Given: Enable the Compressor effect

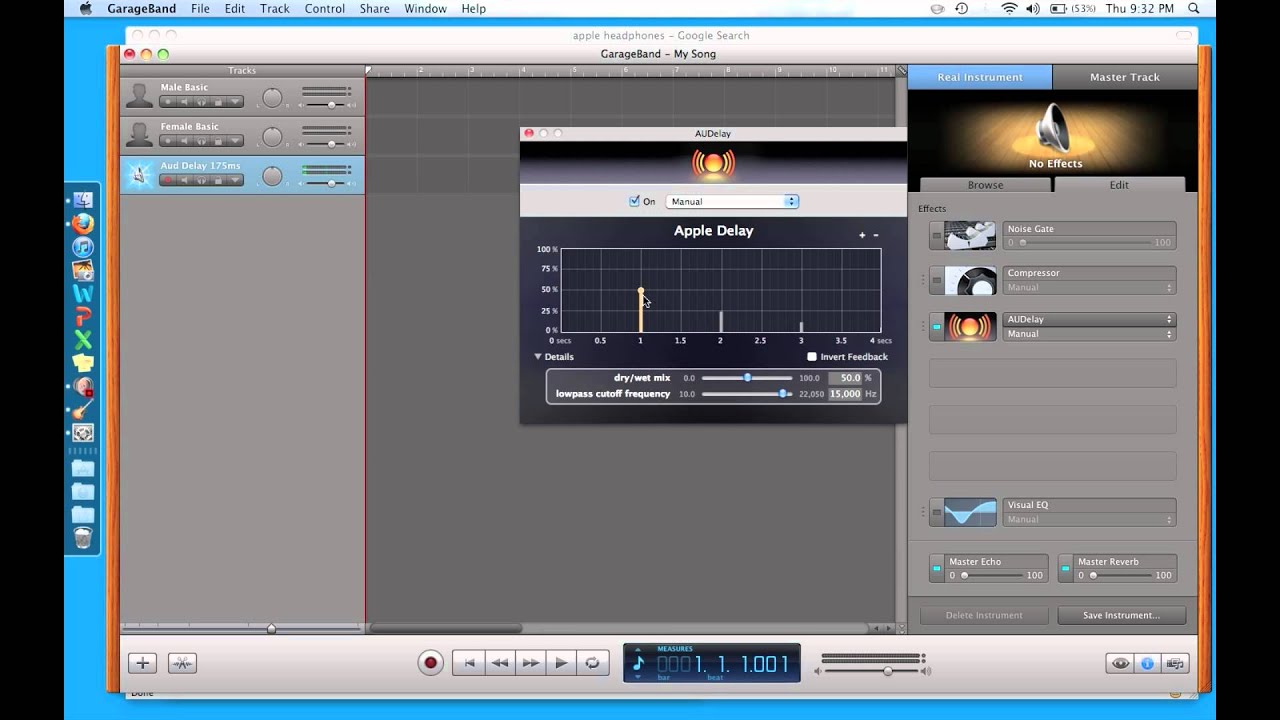Looking at the screenshot, I should click(937, 280).
